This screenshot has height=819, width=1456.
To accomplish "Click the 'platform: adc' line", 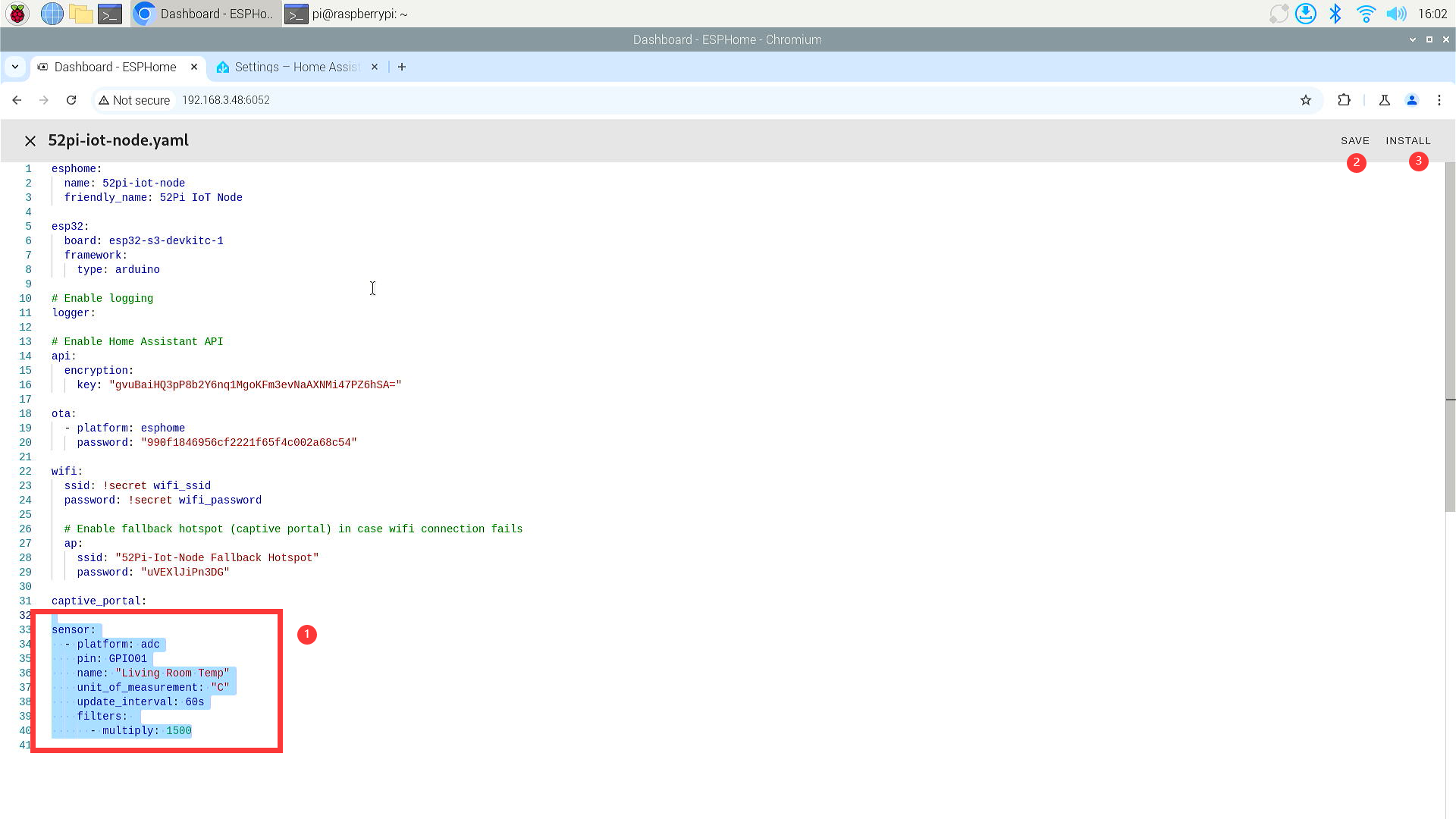I will [x=112, y=645].
